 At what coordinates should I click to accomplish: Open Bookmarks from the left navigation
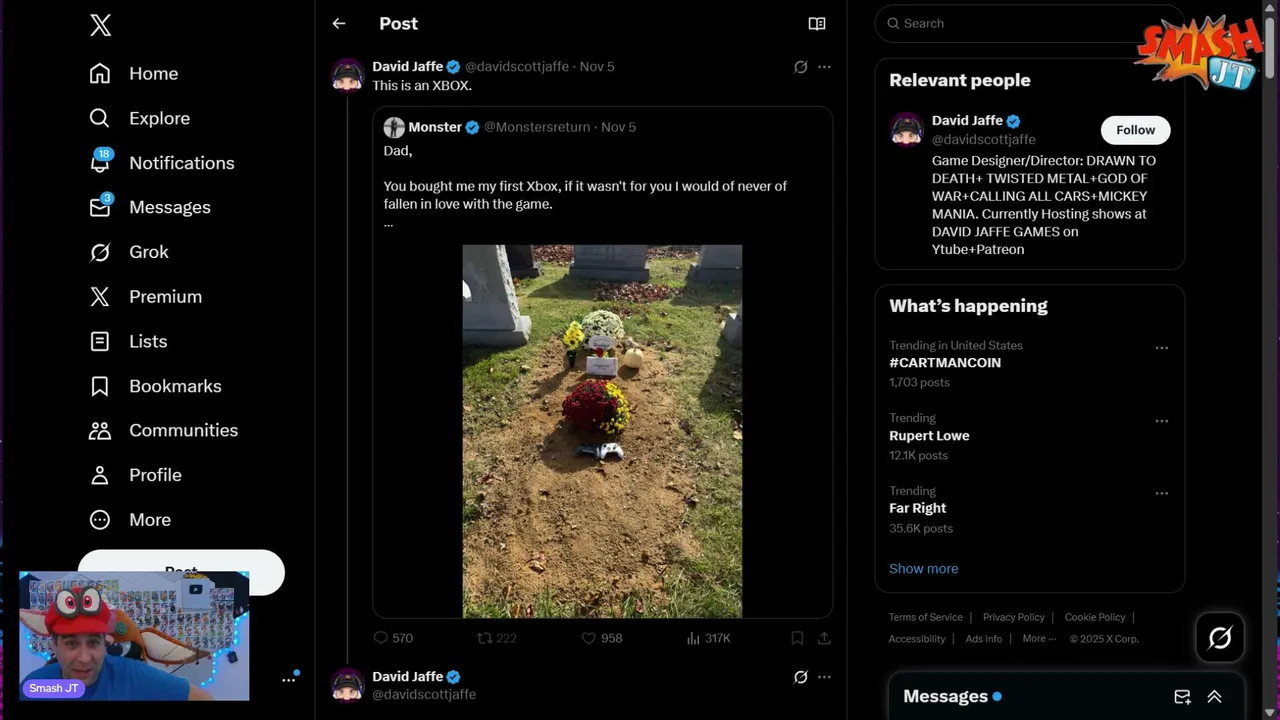(x=175, y=386)
